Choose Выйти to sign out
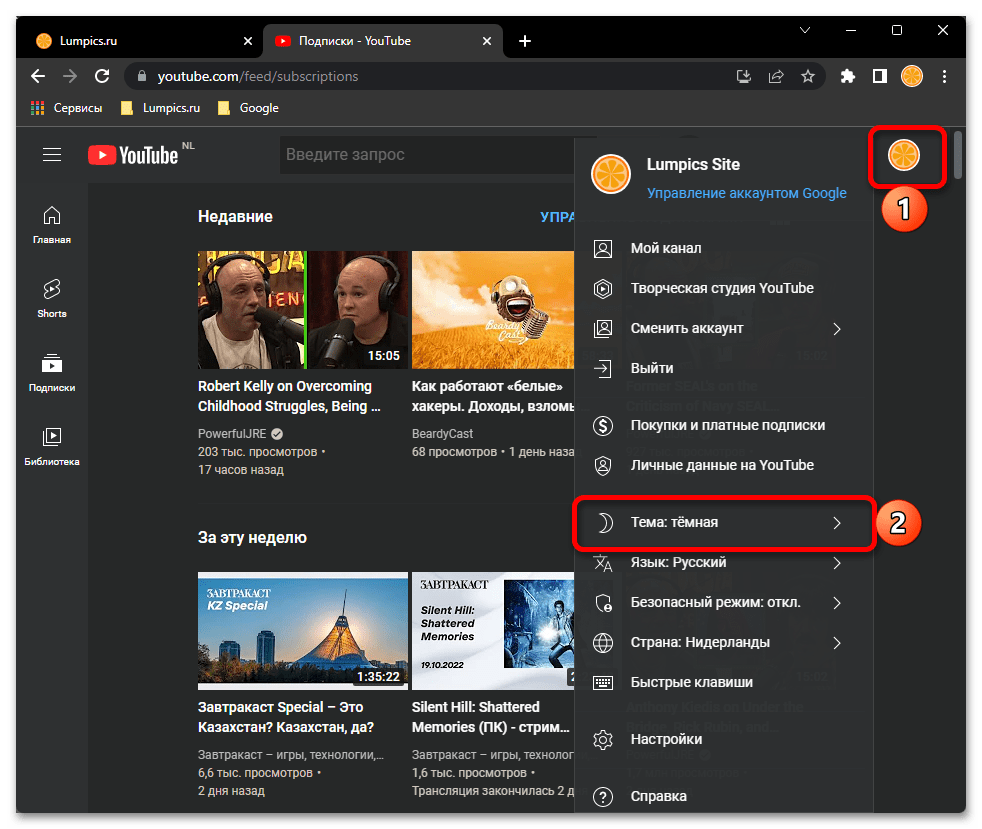982x829 pixels. tap(723, 369)
